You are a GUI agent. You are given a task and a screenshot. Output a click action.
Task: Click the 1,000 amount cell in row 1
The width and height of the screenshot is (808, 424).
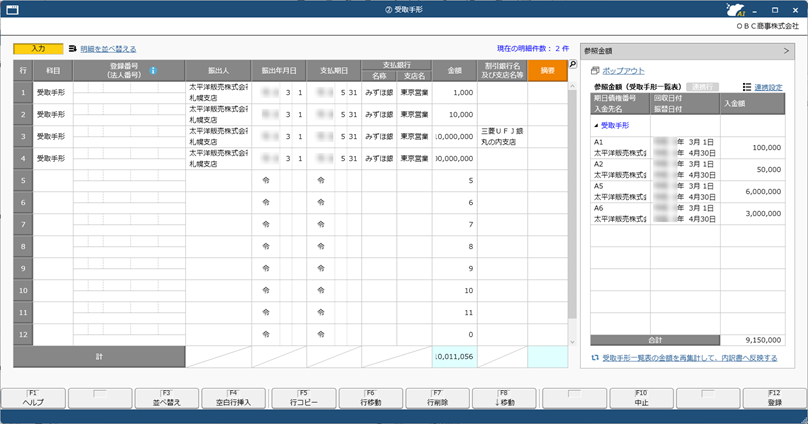[454, 93]
